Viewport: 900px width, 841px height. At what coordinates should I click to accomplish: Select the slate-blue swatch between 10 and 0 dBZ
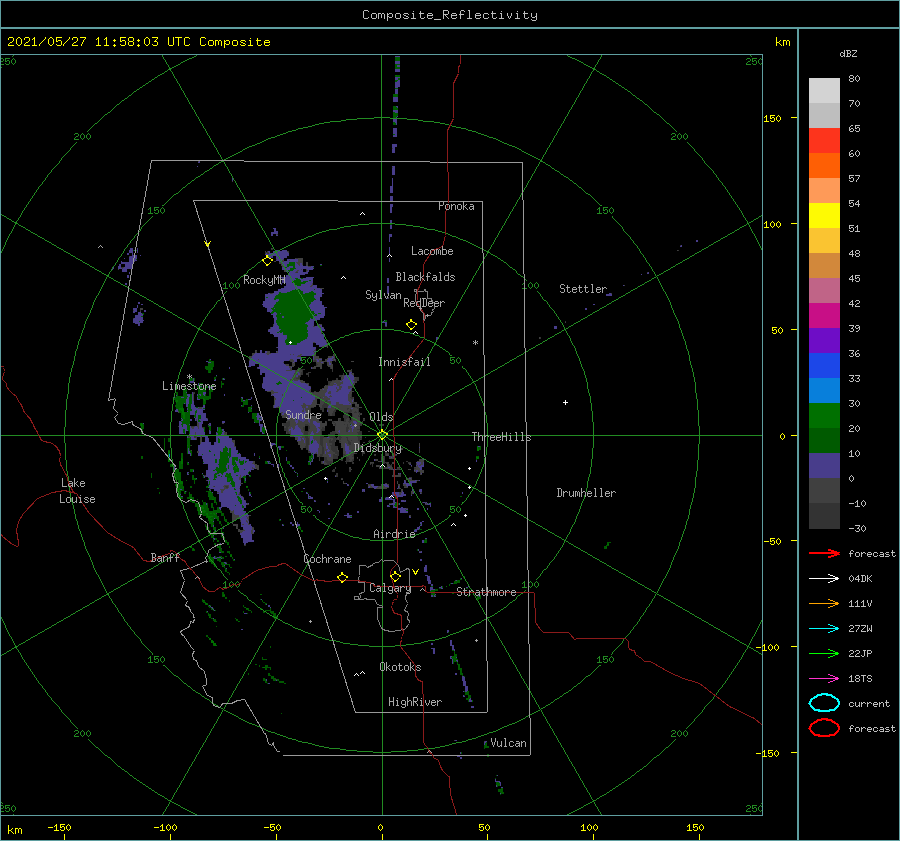[x=824, y=466]
